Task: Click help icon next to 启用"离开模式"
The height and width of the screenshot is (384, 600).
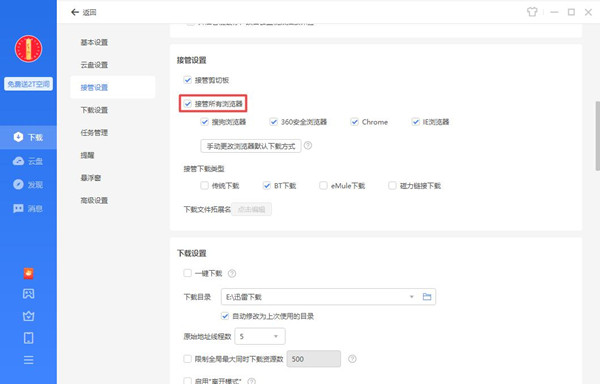Action: [x=251, y=381]
